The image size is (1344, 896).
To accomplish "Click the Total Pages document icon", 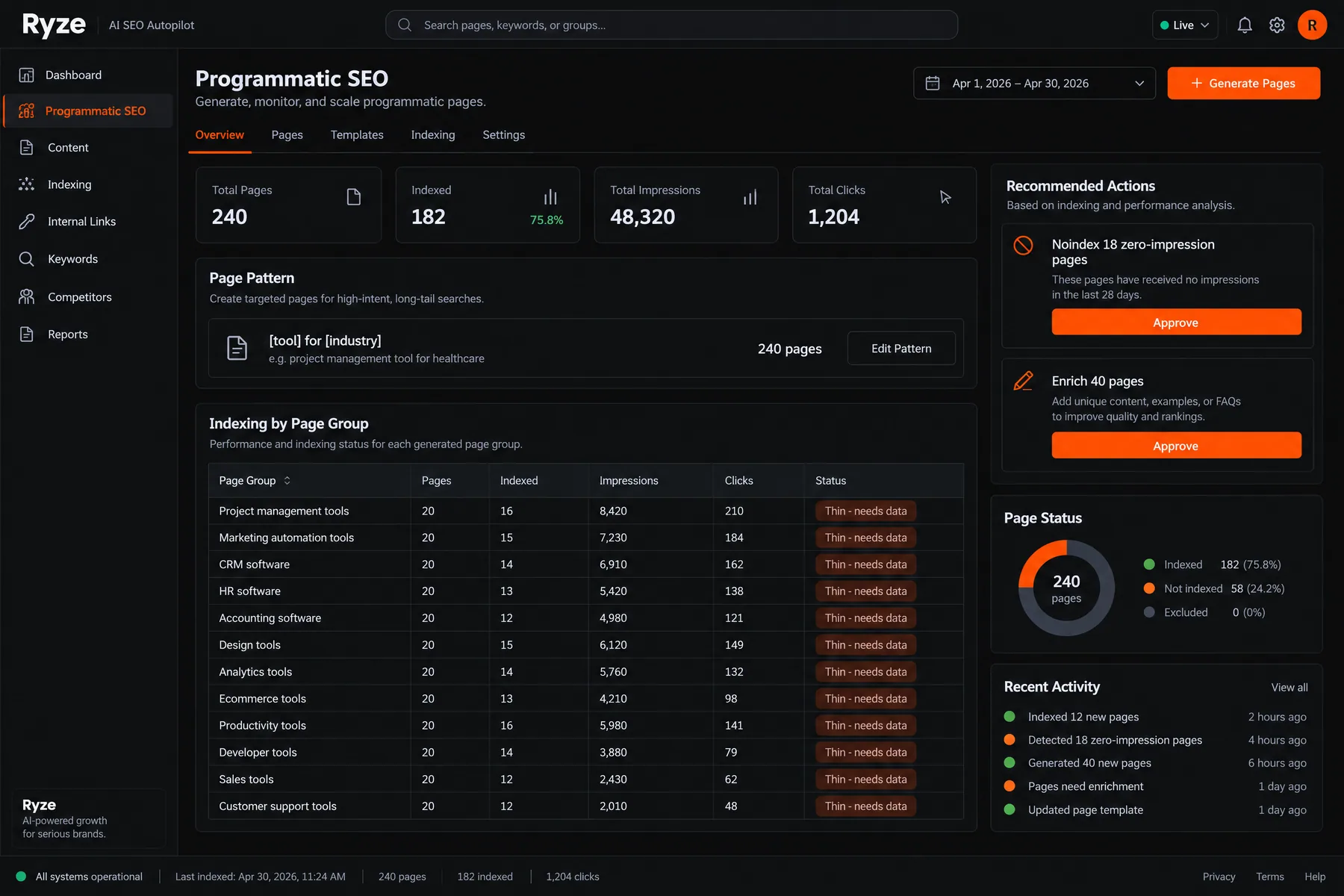I will click(354, 197).
